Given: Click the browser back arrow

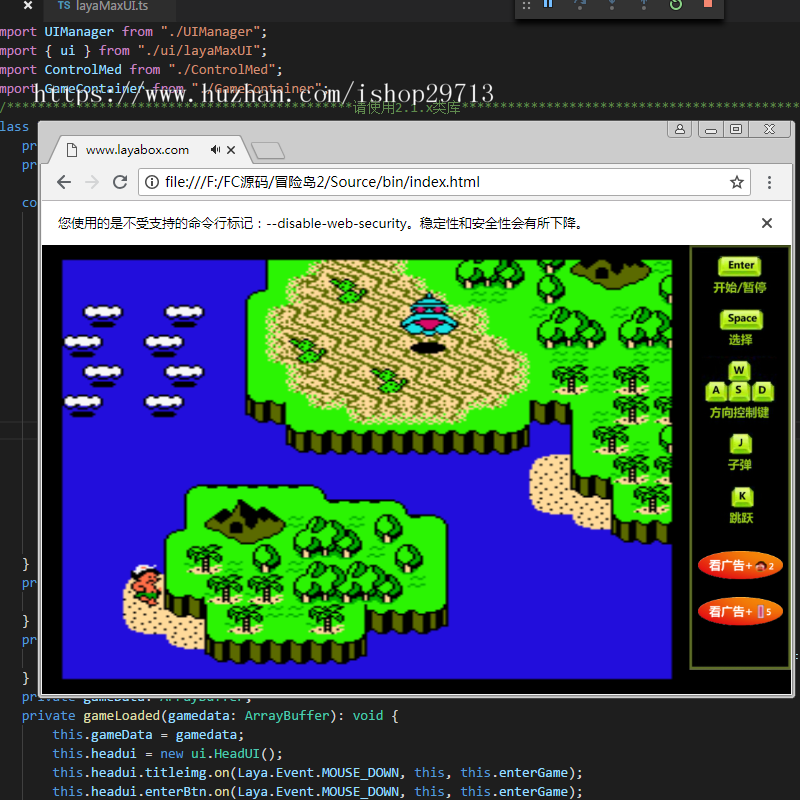Looking at the screenshot, I should click(x=63, y=183).
